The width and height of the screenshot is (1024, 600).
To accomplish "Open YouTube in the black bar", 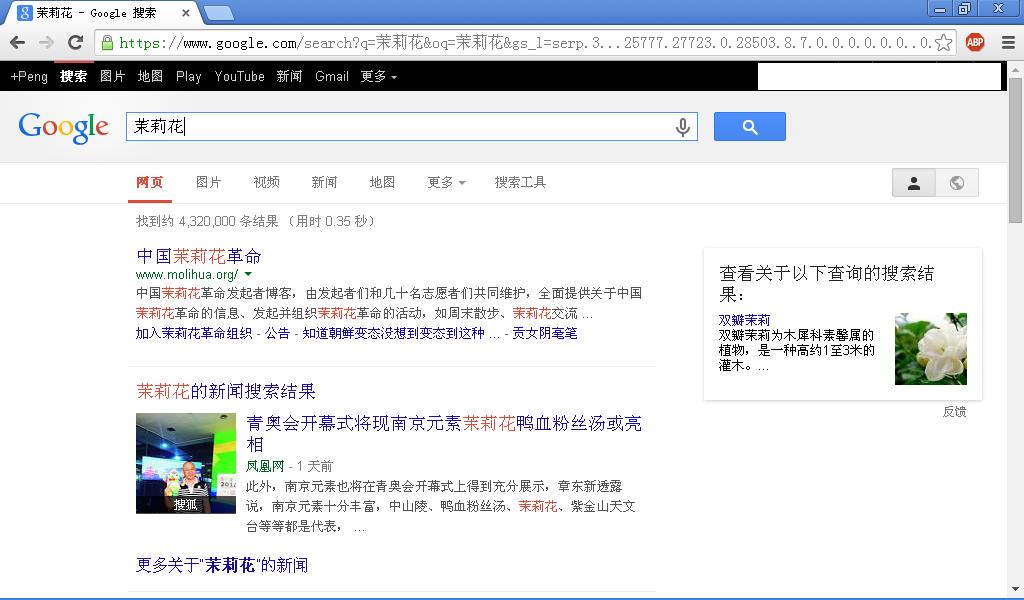I will (x=240, y=76).
